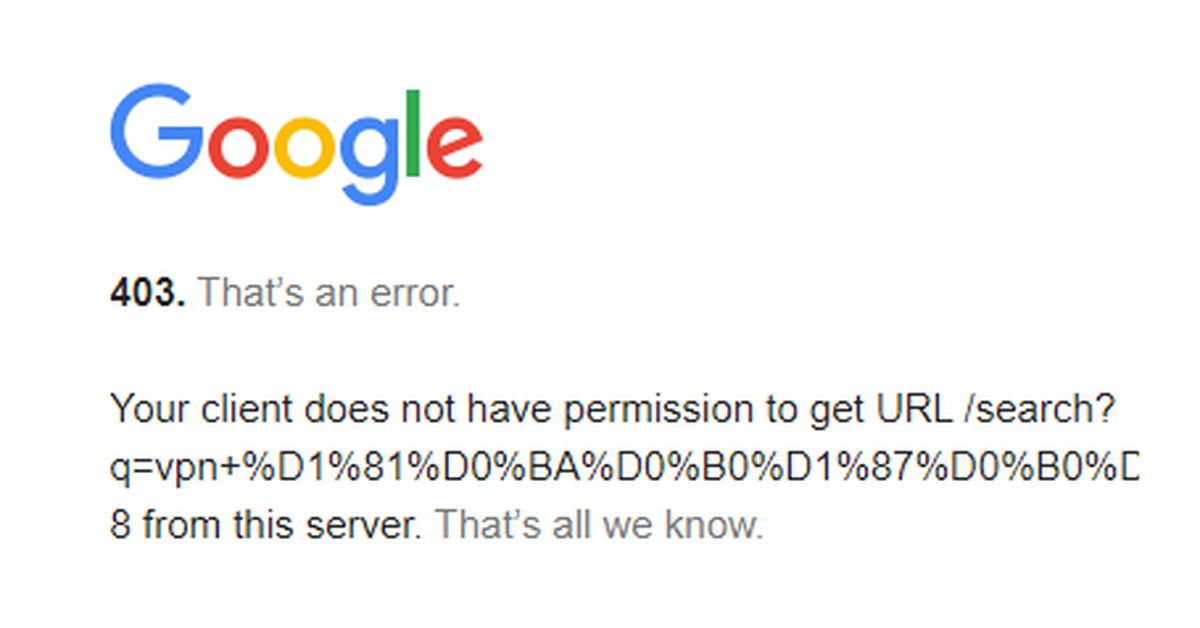Screen dimensions: 1200x628
Task: Click the digit 8 starting the last line
Action: click(120, 524)
